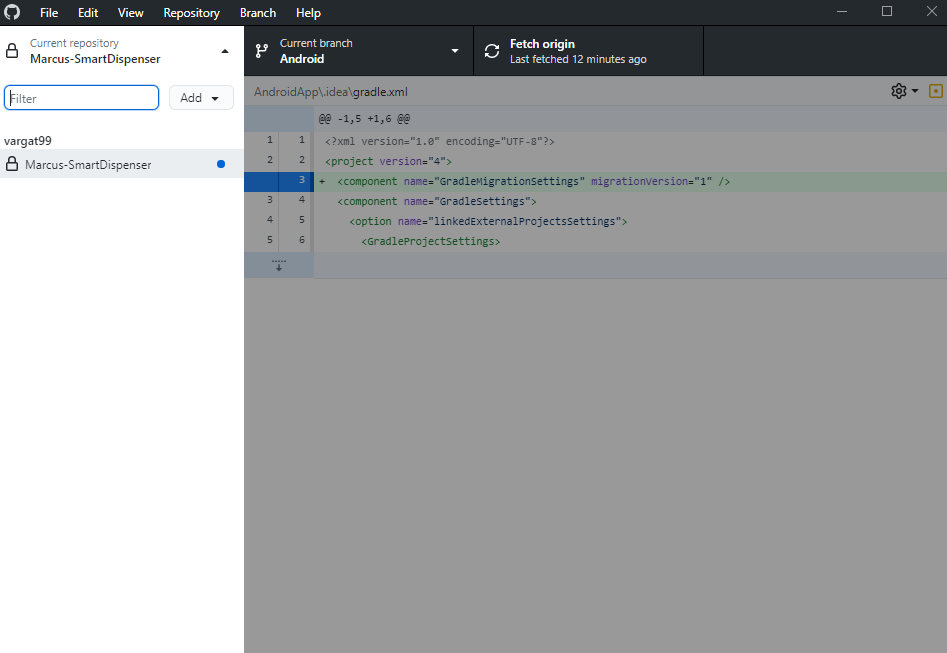The image size is (947, 653).
Task: Expand hidden lines with the down-arrow gutter control
Action: [279, 265]
